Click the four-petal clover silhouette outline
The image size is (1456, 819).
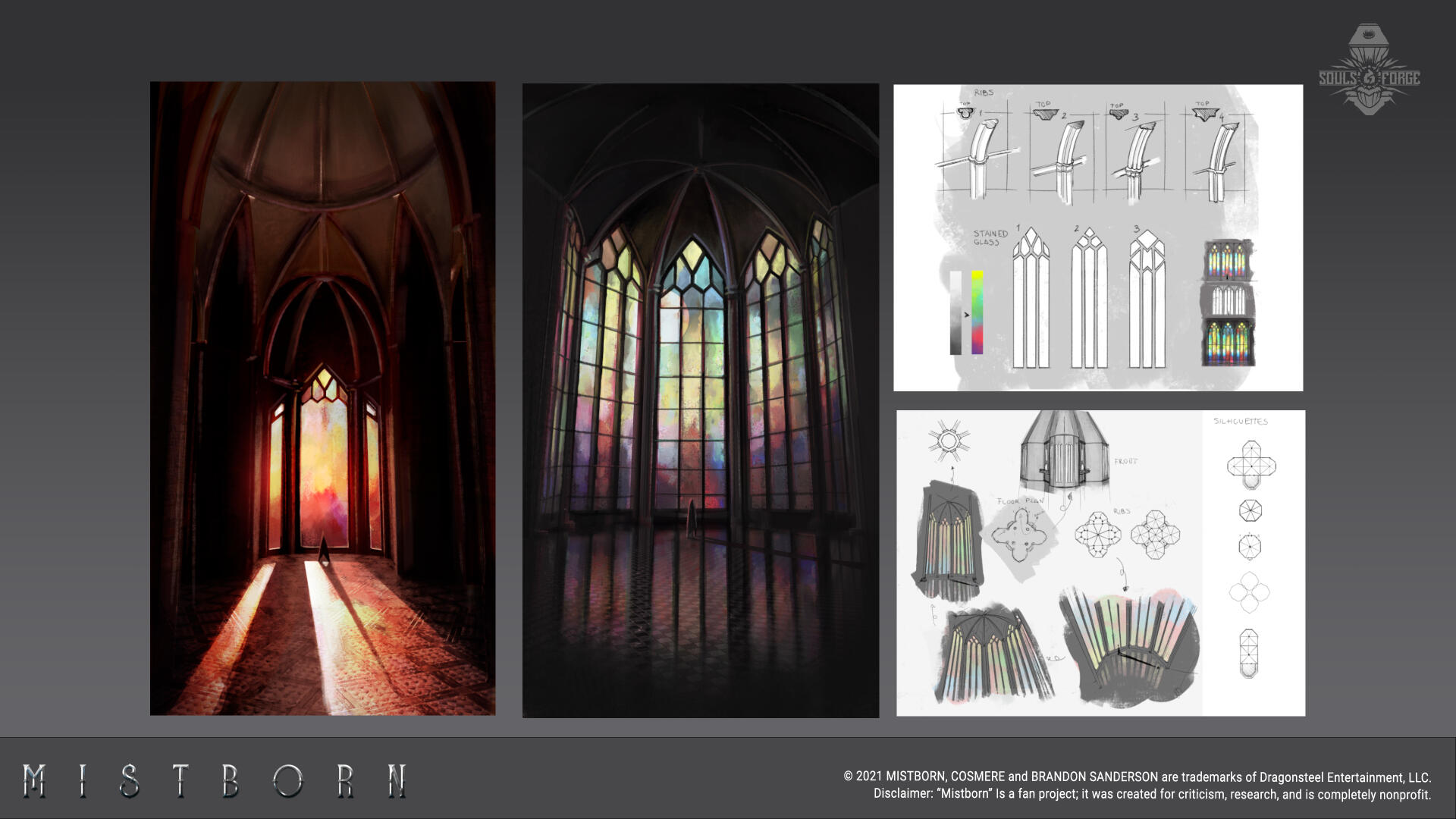click(1249, 593)
